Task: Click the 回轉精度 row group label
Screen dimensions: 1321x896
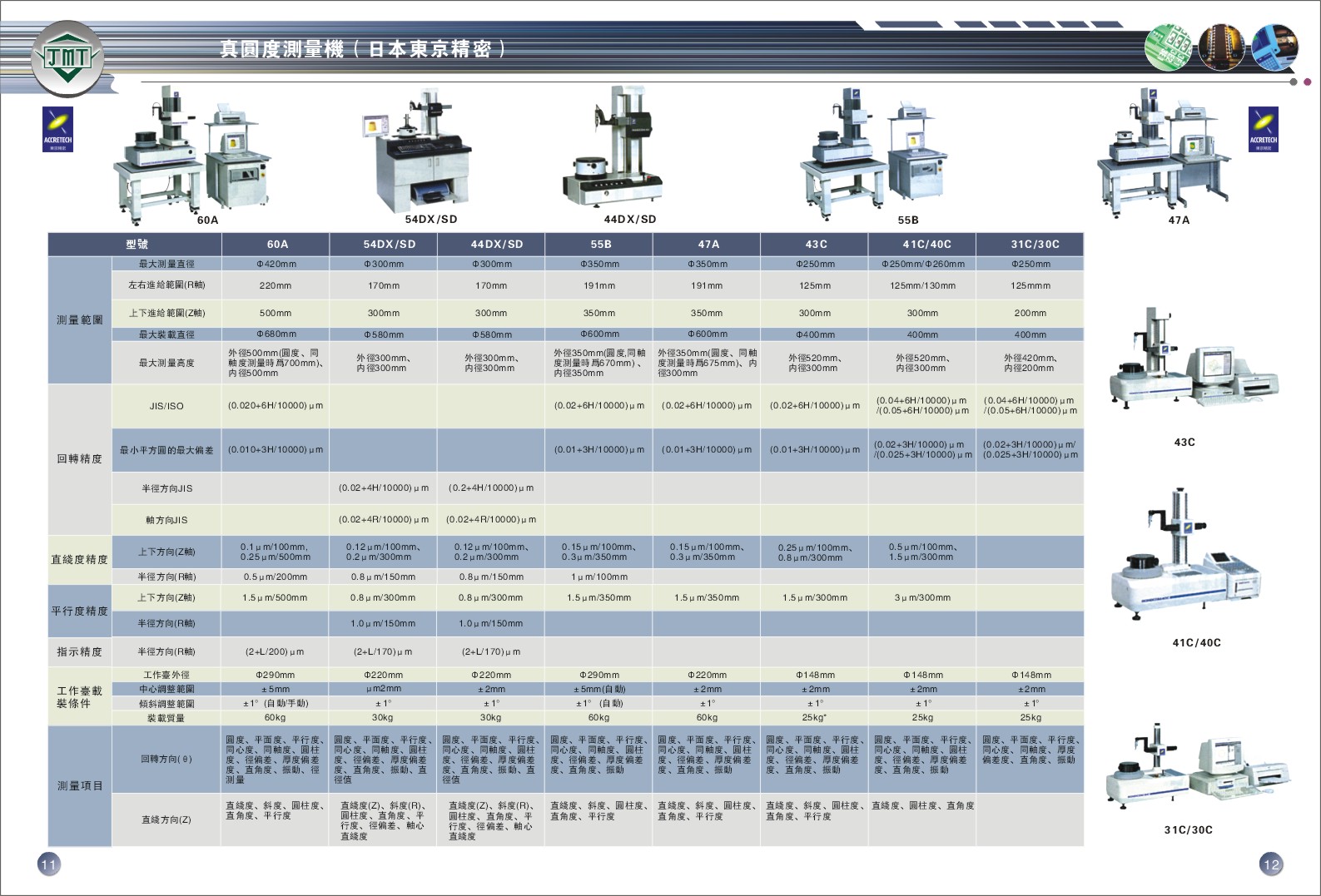Action: (80, 459)
